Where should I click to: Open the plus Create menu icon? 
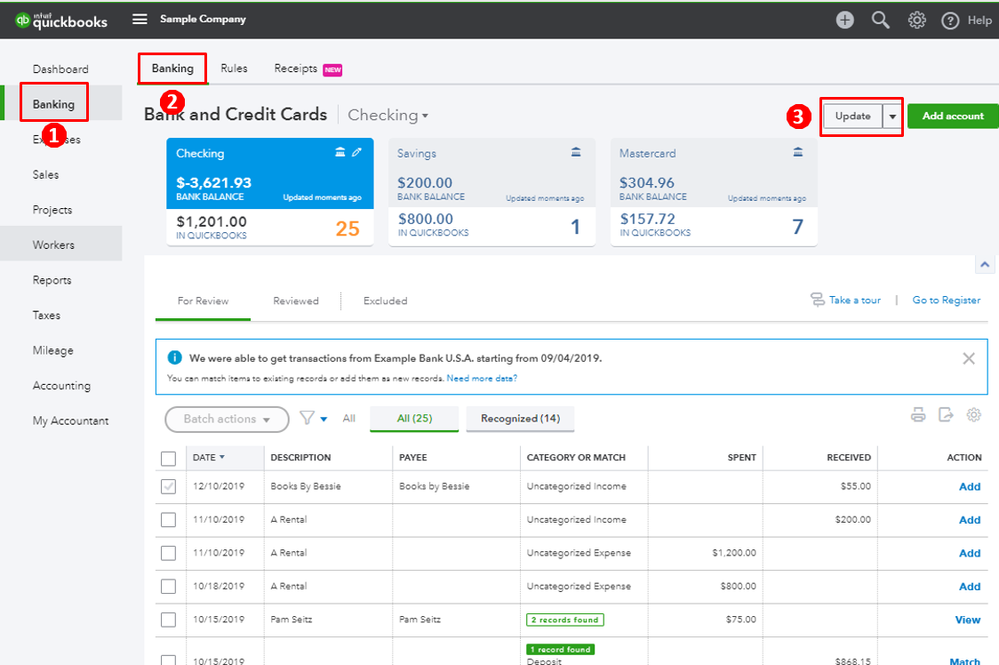(845, 20)
